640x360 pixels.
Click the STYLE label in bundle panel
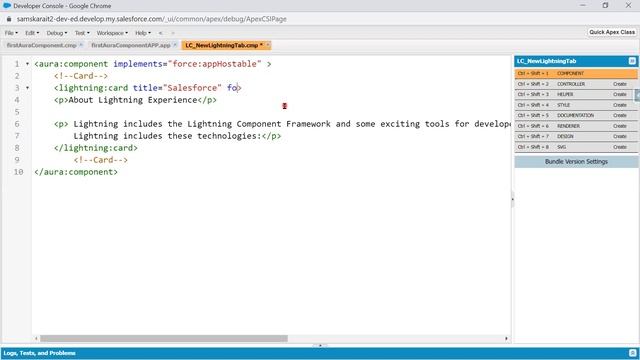coord(563,105)
